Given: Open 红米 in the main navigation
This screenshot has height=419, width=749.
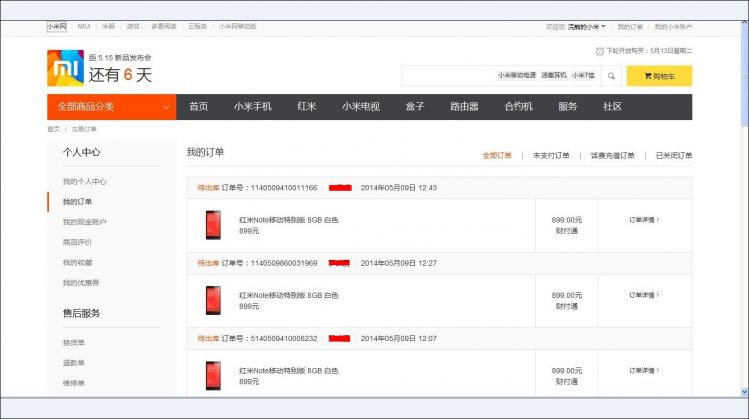Looking at the screenshot, I should pos(307,107).
